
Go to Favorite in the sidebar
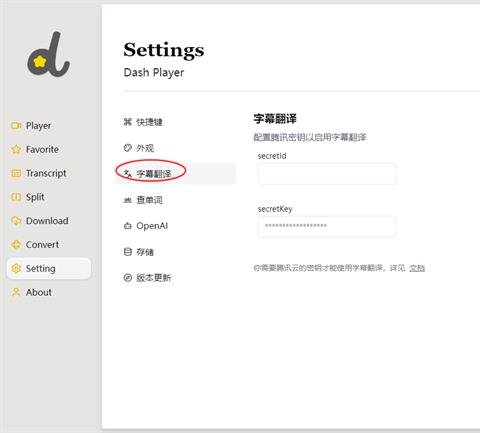49,149
